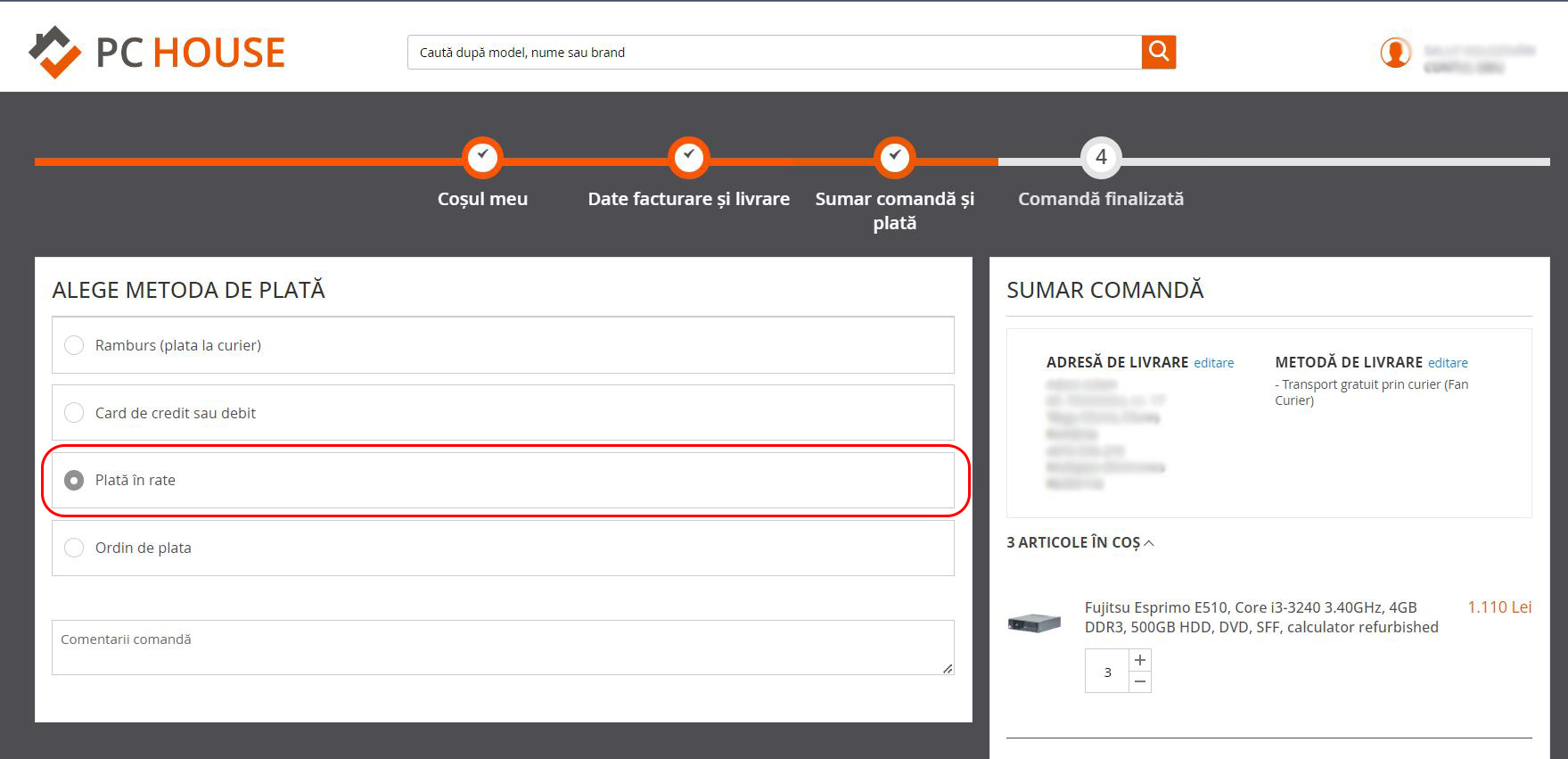Decrease product quantity with the minus button

click(x=1140, y=681)
